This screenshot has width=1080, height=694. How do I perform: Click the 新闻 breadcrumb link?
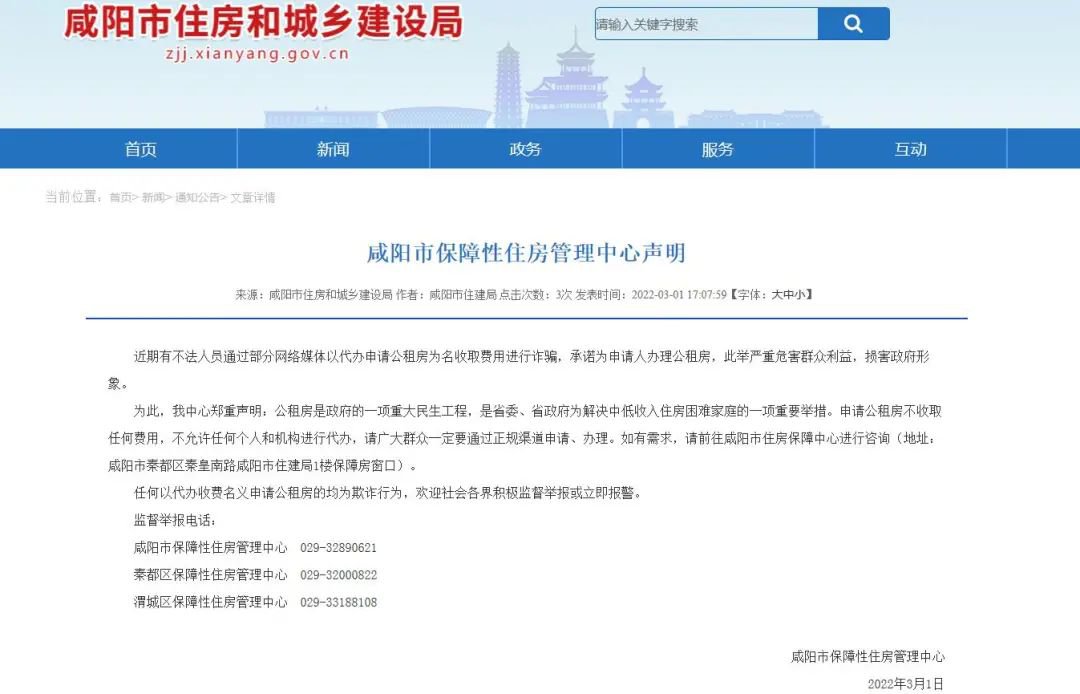click(153, 198)
